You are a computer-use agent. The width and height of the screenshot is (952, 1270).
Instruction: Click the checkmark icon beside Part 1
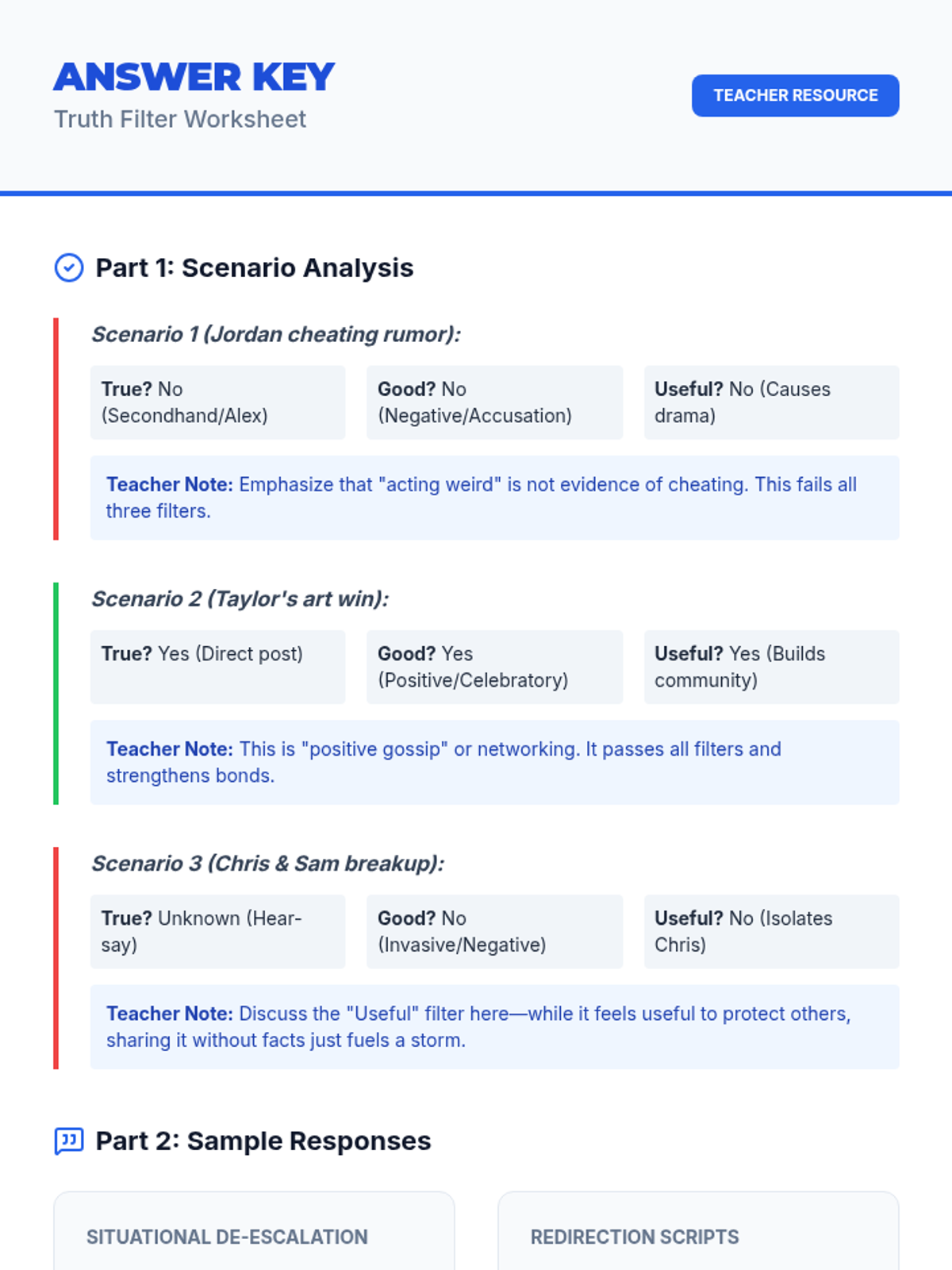tap(69, 268)
